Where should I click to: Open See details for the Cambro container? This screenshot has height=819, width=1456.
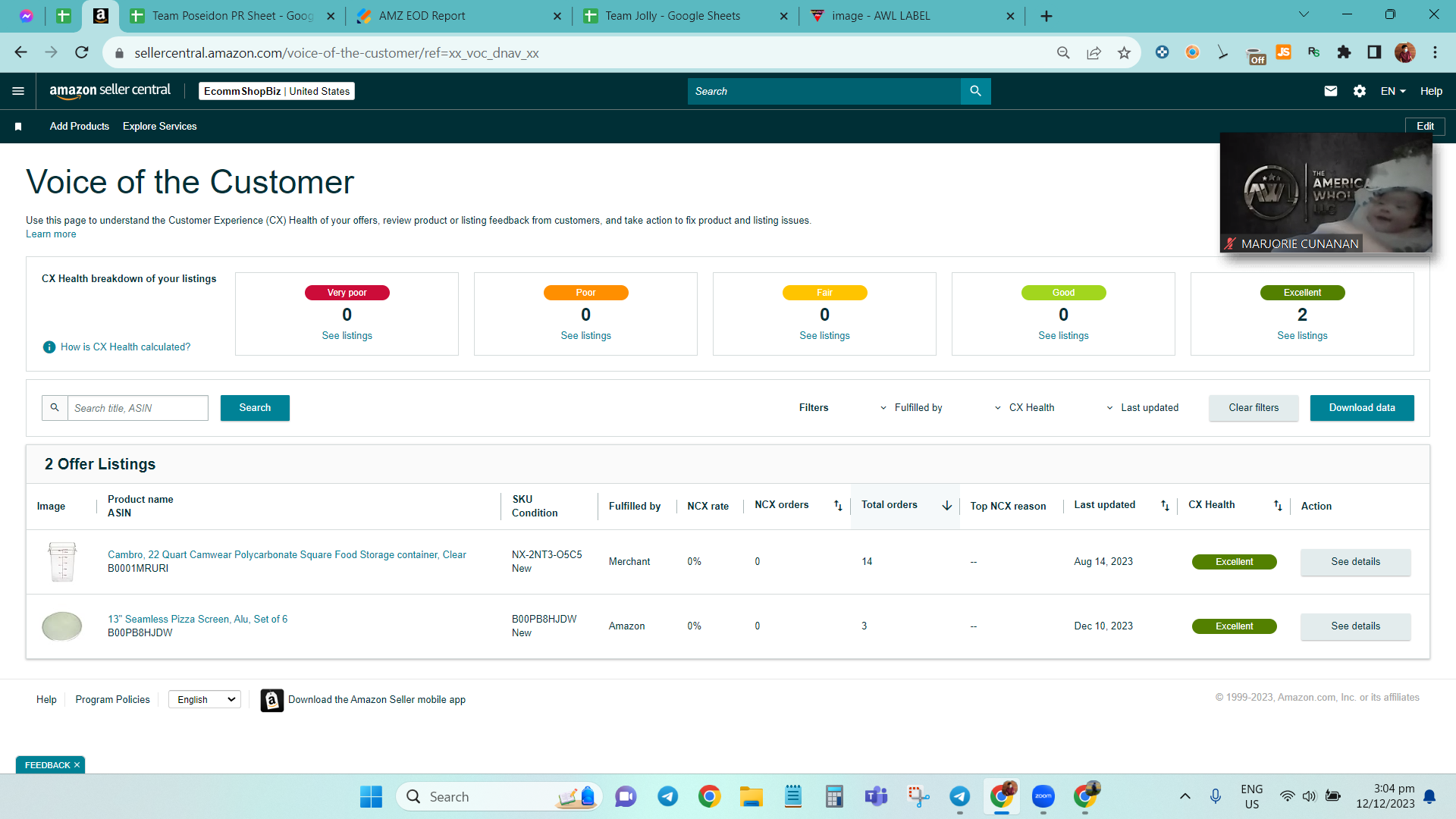1356,562
